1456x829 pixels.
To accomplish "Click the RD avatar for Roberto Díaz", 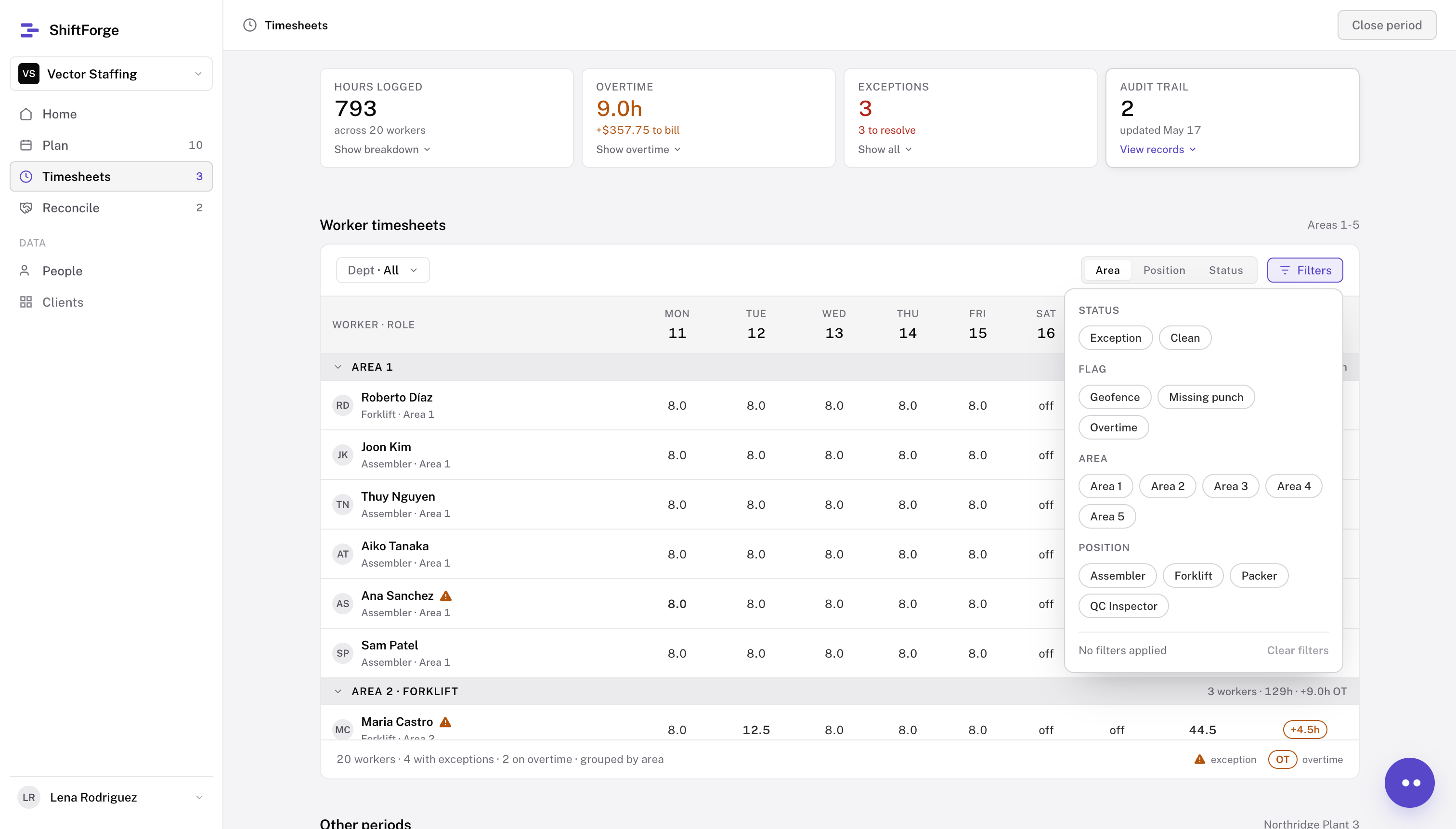I will coord(342,405).
